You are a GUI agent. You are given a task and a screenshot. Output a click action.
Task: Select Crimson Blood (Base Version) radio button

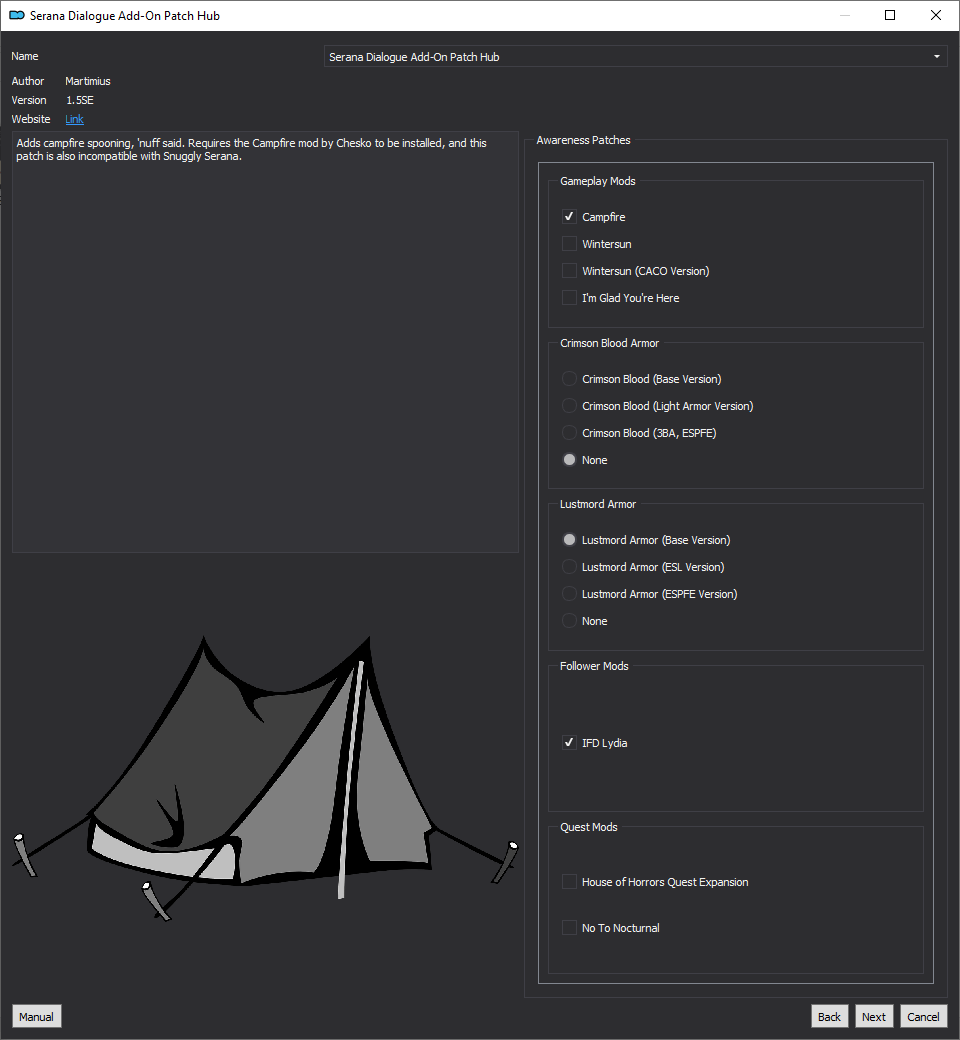point(569,379)
